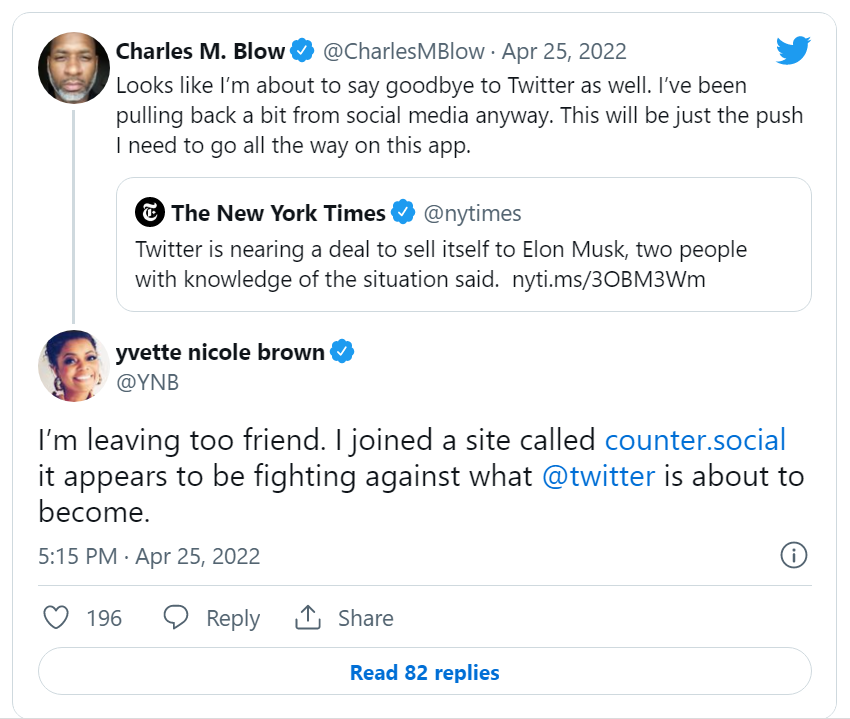Viewport: 850px width, 719px height.
Task: Click the @YNB username handle
Action: [x=147, y=381]
